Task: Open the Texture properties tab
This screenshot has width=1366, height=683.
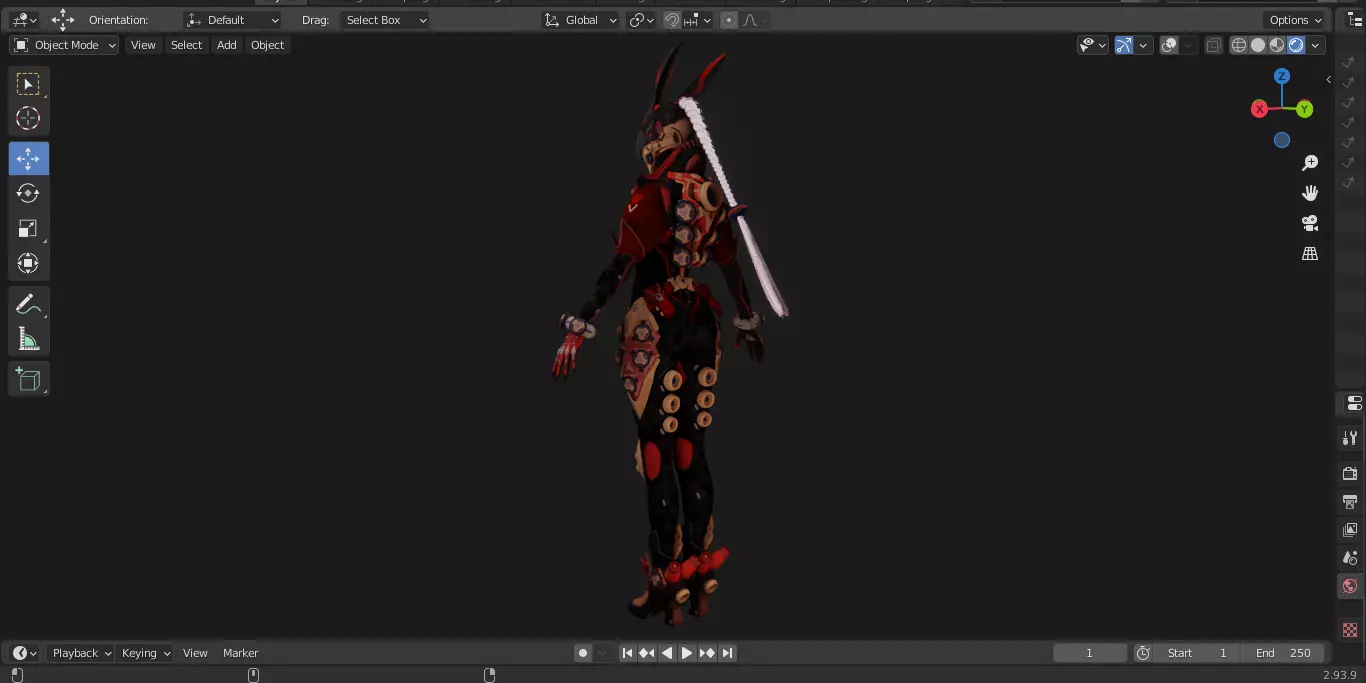Action: tap(1350, 630)
